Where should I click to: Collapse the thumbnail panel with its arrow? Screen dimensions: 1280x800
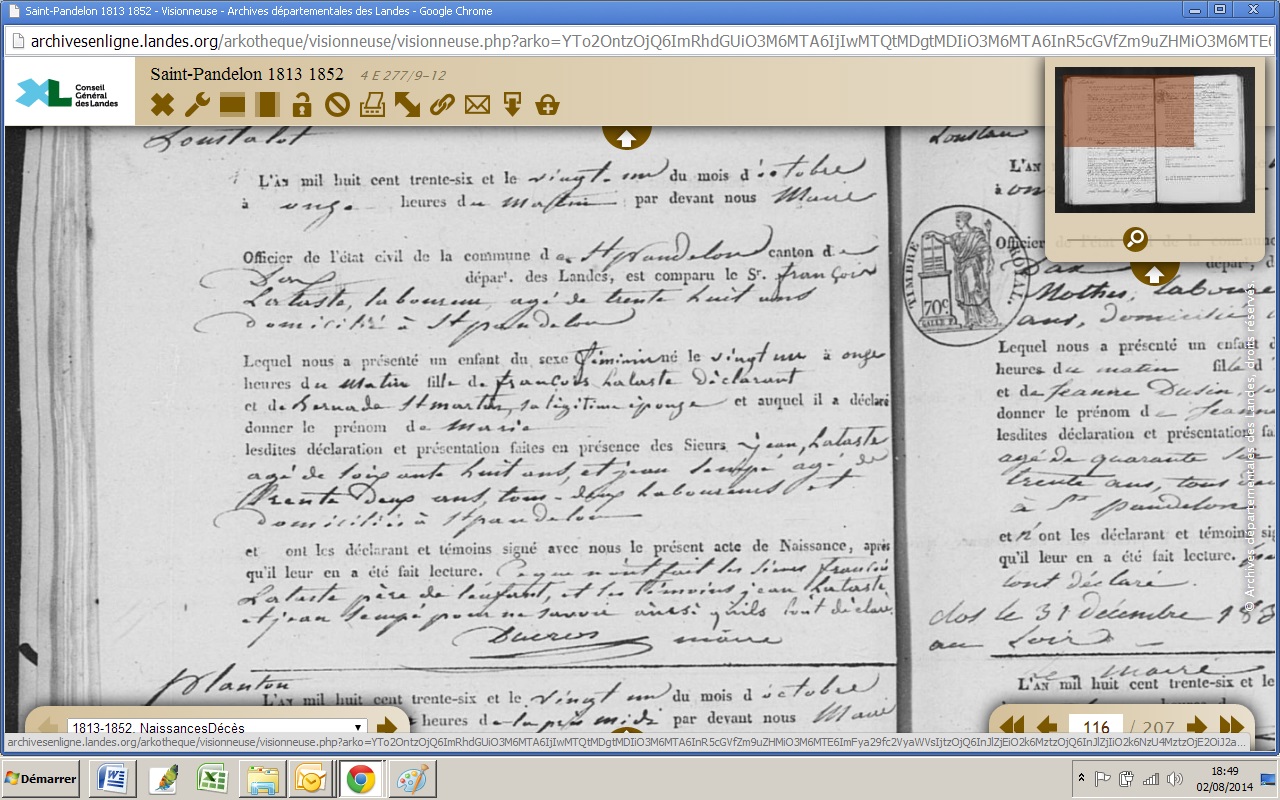[x=1154, y=273]
